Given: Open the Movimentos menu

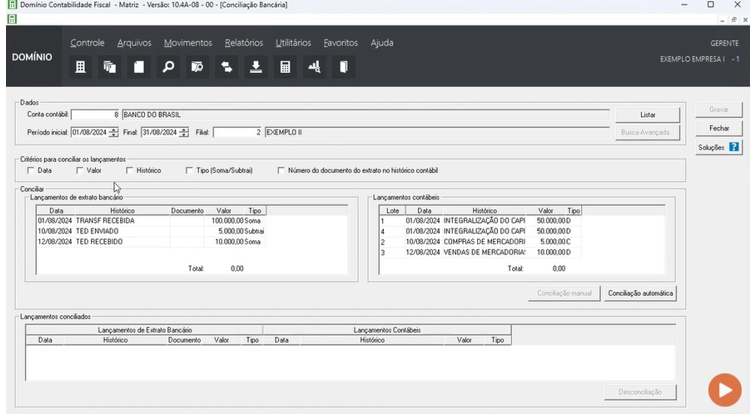Looking at the screenshot, I should (x=188, y=43).
